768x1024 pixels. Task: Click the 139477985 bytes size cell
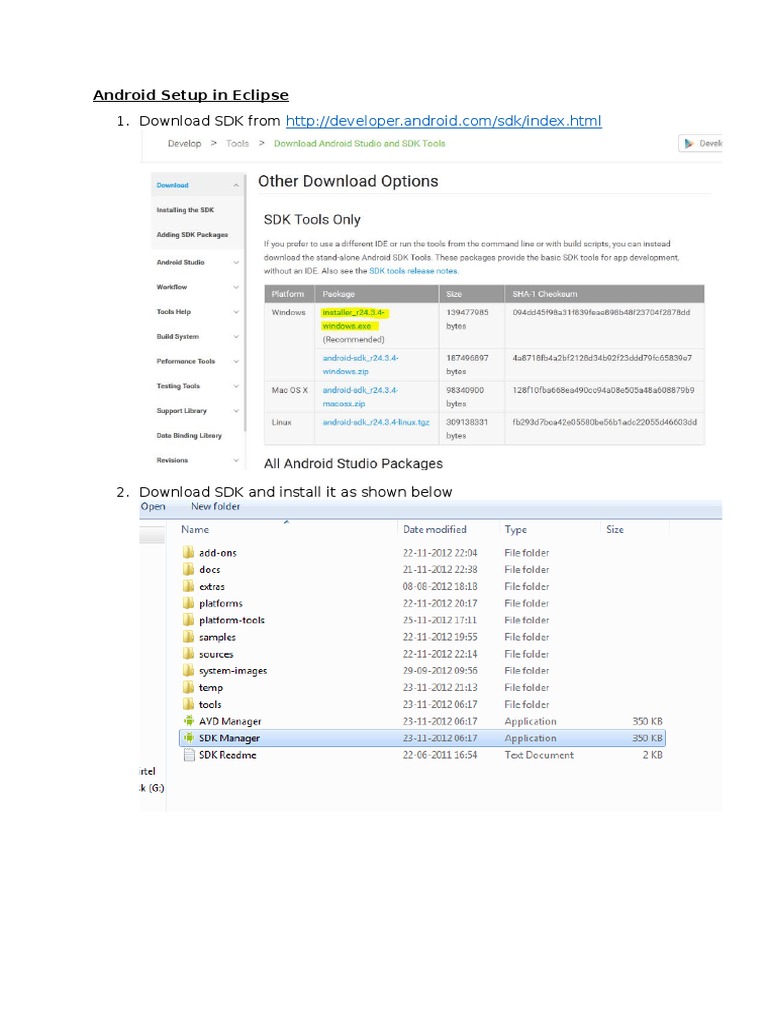tap(467, 319)
